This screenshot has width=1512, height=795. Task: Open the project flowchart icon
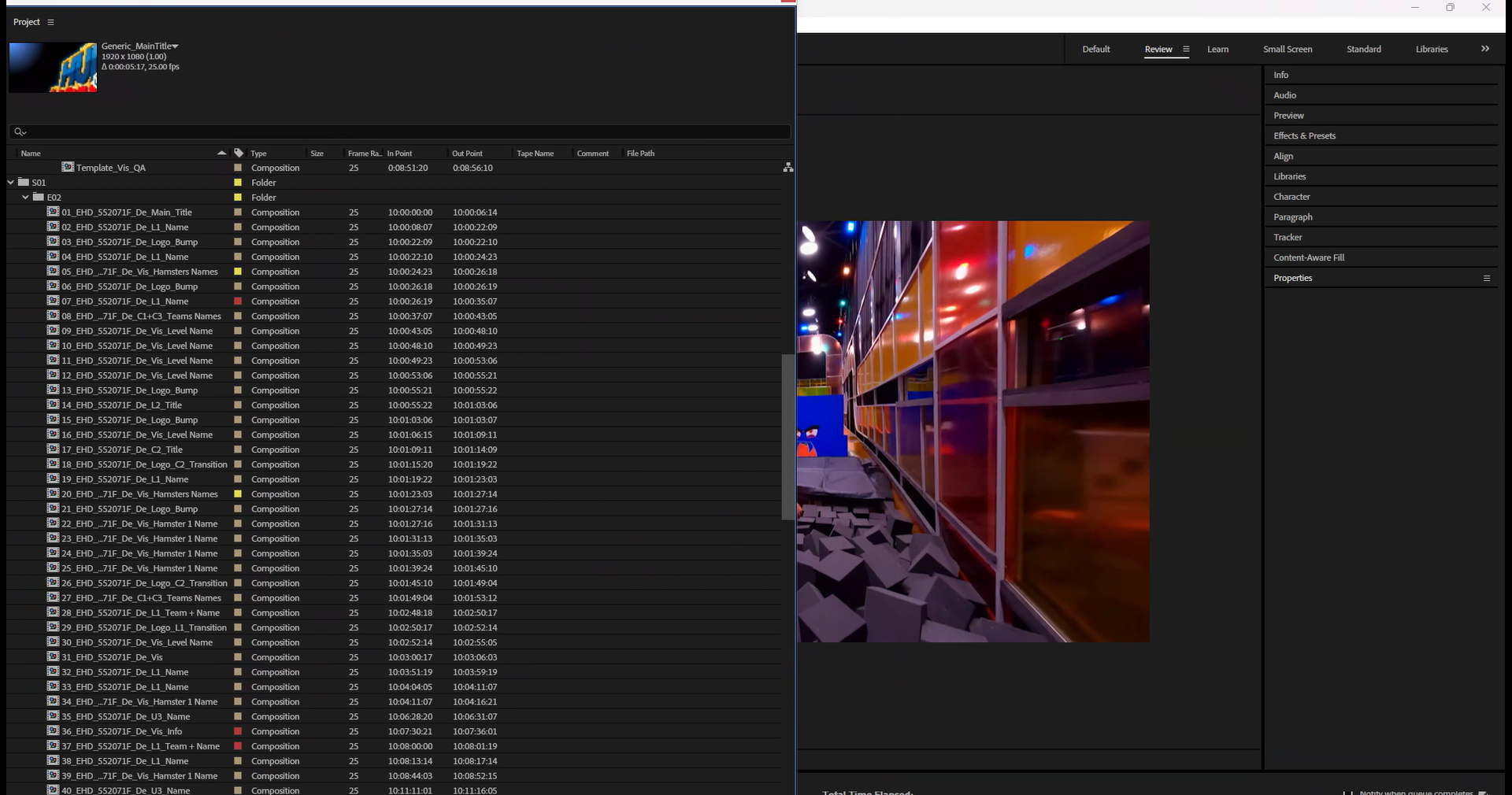[x=787, y=168]
